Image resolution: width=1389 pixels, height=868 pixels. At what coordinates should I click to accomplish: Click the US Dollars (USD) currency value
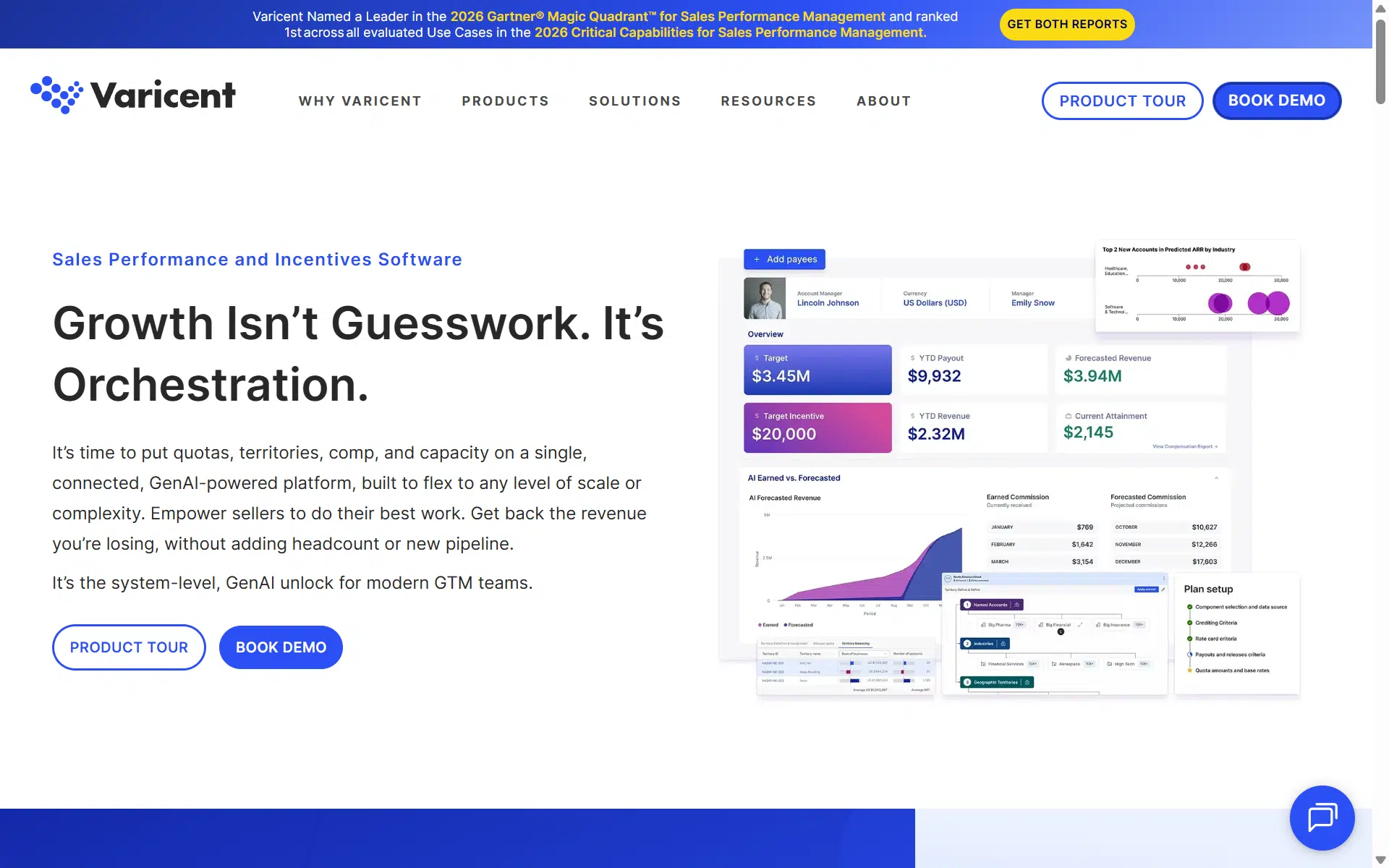pyautogui.click(x=935, y=303)
